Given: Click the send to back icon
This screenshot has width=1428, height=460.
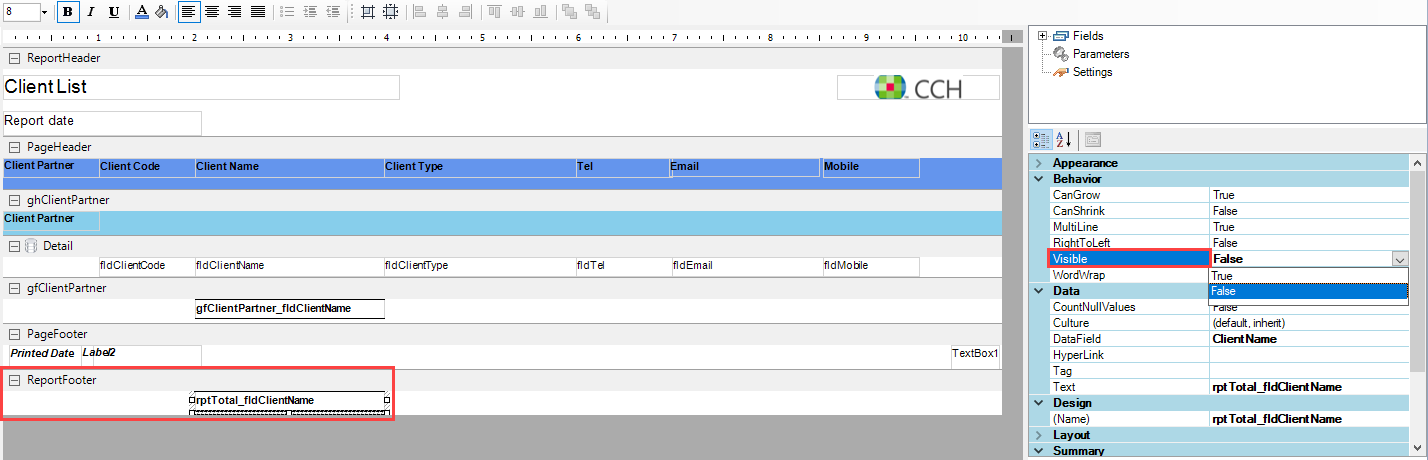Looking at the screenshot, I should pos(592,12).
